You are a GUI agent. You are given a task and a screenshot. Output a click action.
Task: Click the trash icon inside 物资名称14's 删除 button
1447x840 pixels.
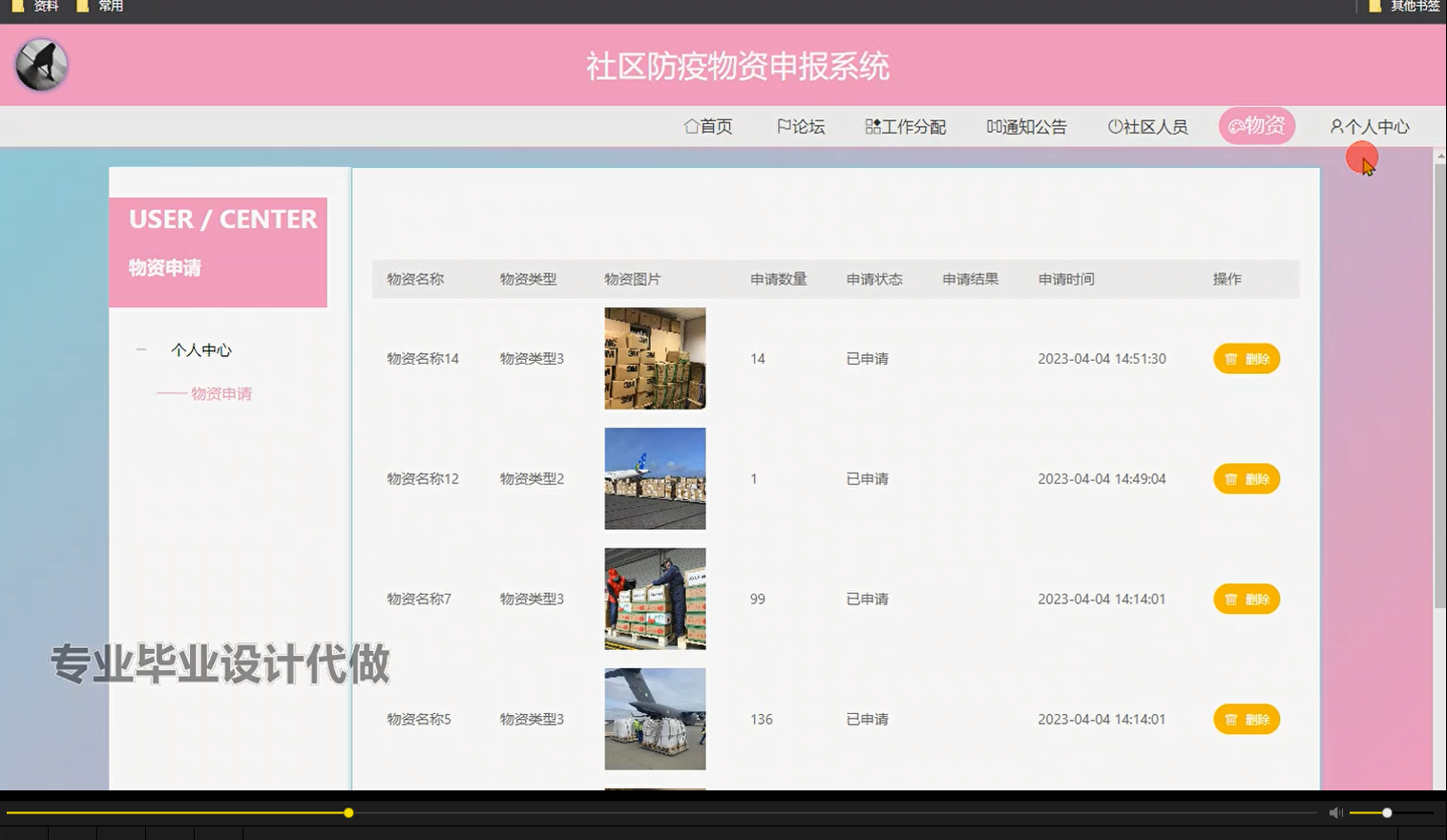pyautogui.click(x=1232, y=358)
